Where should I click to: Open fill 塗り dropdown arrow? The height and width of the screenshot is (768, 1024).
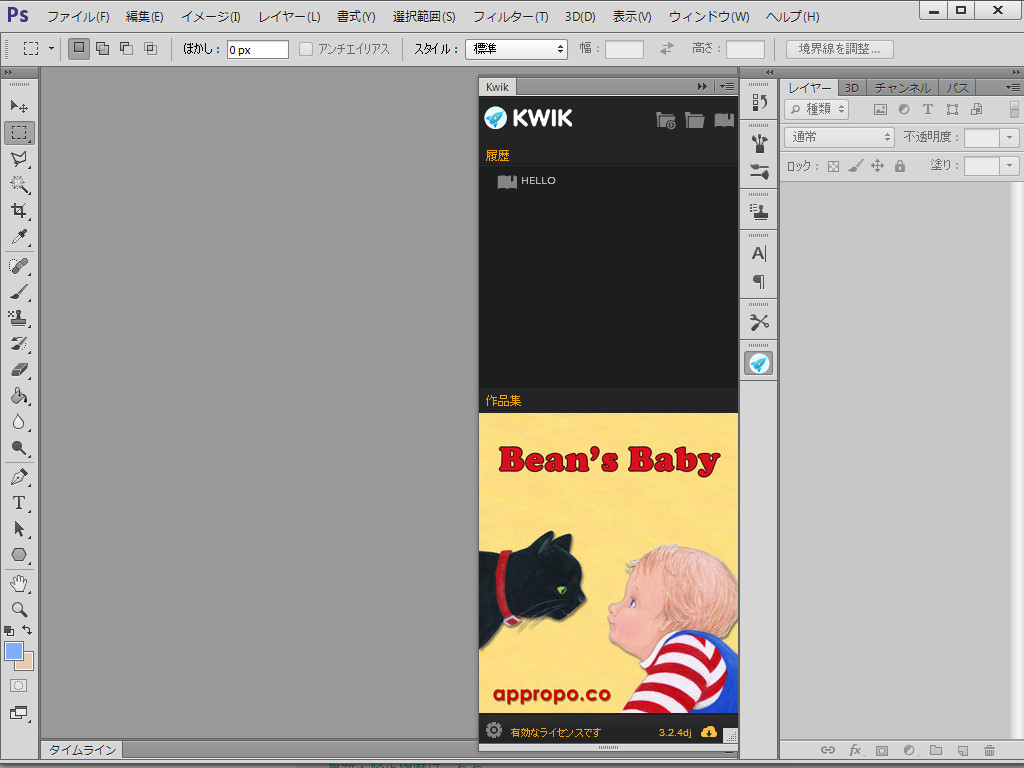[1010, 166]
